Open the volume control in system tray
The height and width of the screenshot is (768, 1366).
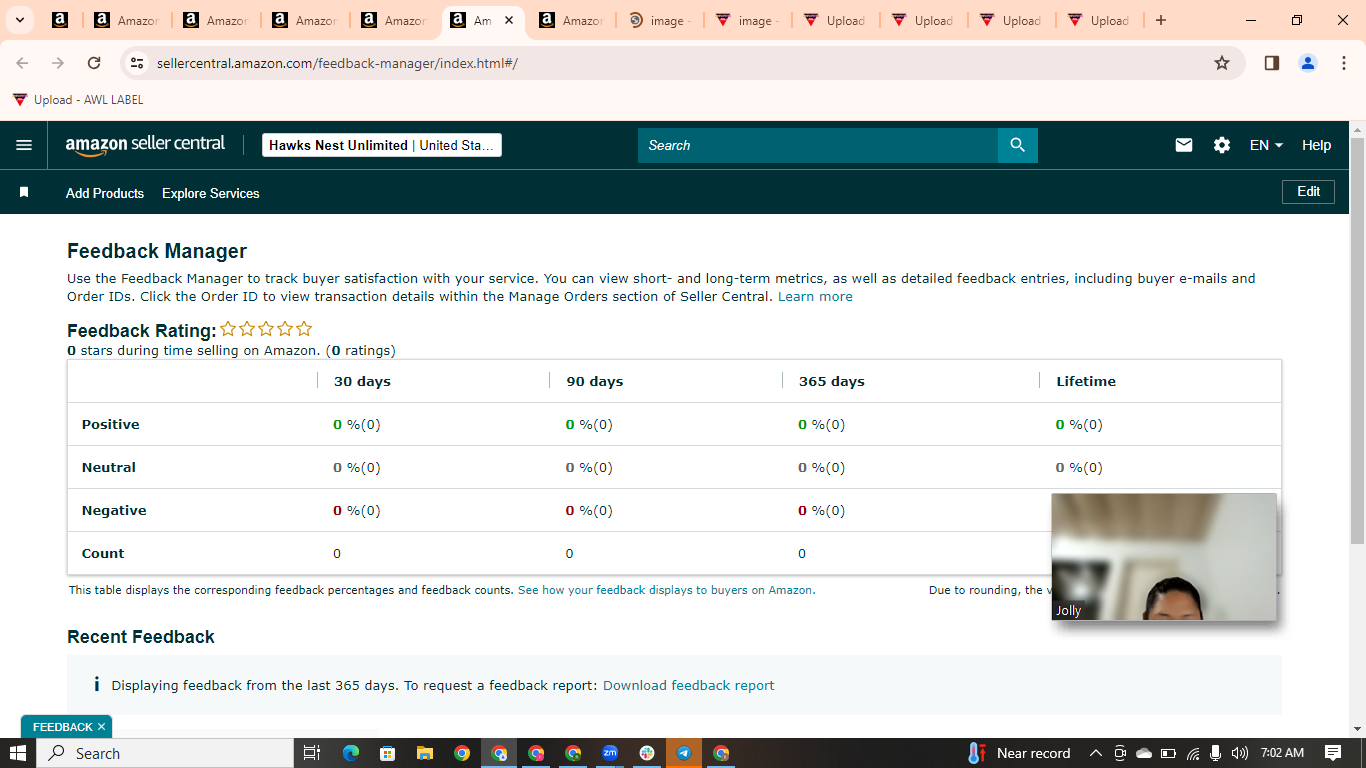pyautogui.click(x=1240, y=753)
